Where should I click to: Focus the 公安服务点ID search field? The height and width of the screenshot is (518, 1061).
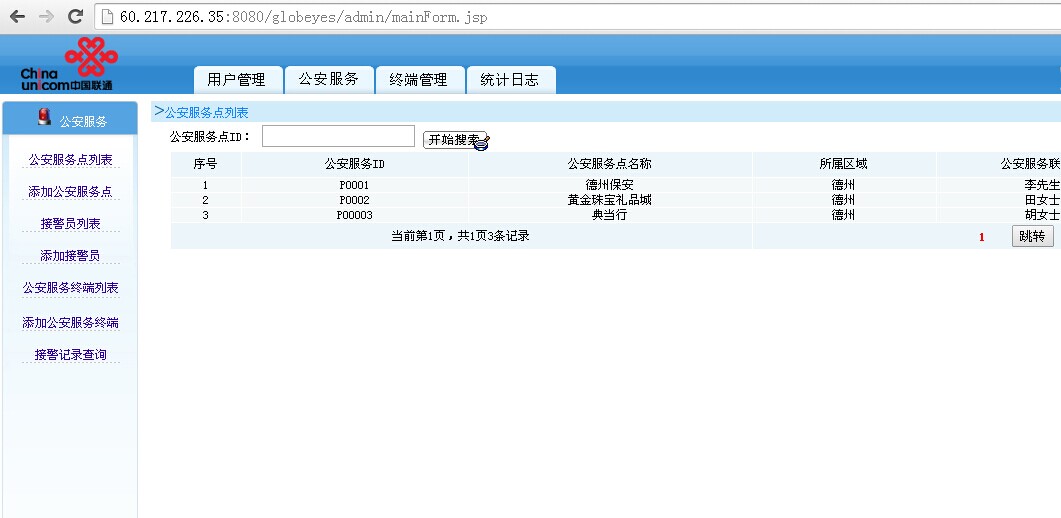(338, 136)
